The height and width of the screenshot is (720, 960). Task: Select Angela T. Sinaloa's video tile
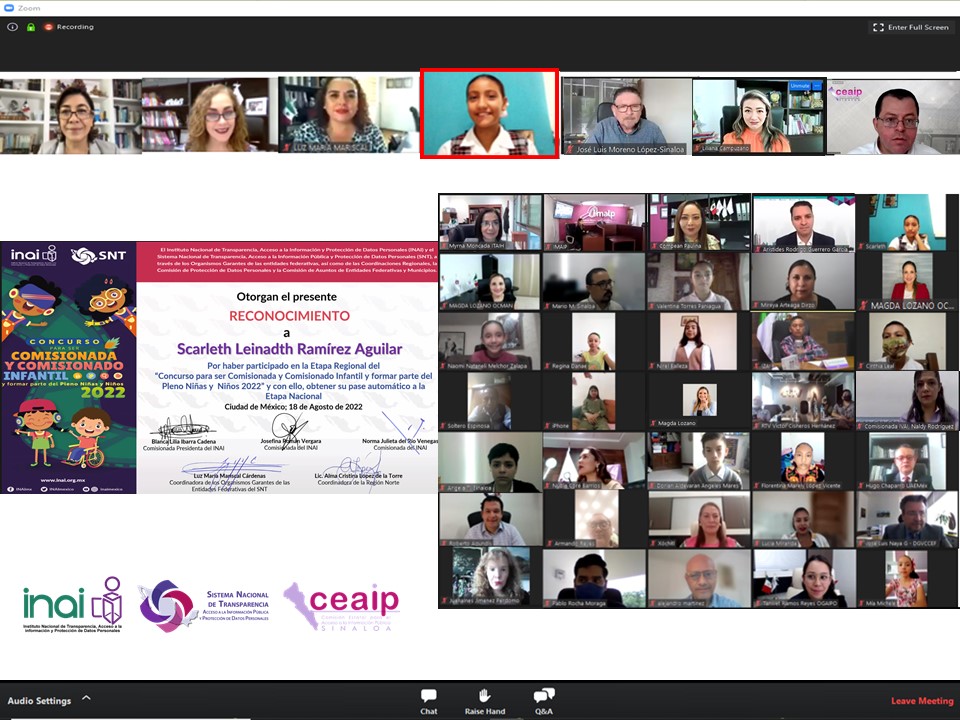[490, 462]
